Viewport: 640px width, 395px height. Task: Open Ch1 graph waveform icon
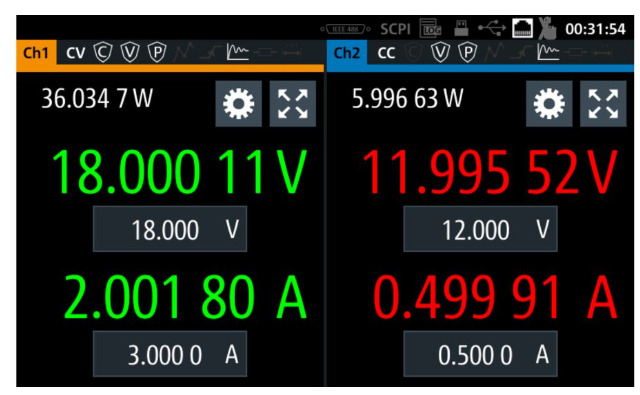tap(238, 52)
